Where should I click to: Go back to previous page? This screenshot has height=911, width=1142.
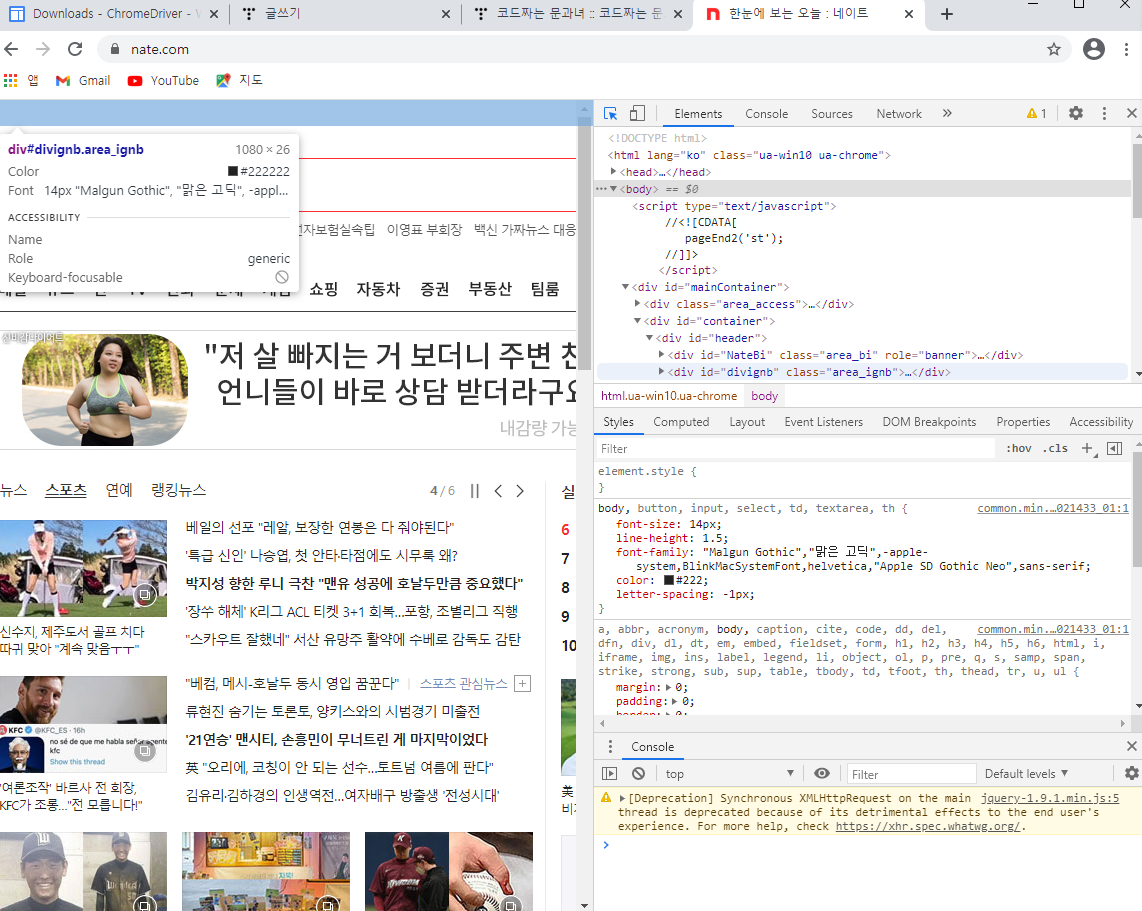tap(12, 50)
